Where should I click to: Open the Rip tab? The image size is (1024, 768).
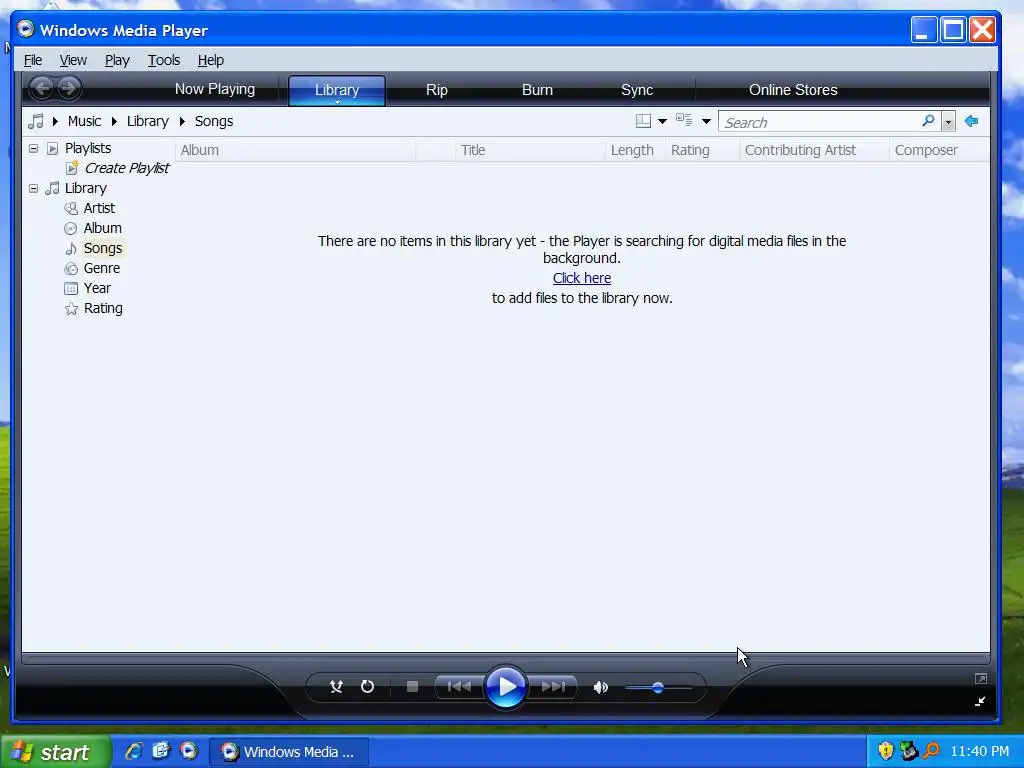pos(437,90)
